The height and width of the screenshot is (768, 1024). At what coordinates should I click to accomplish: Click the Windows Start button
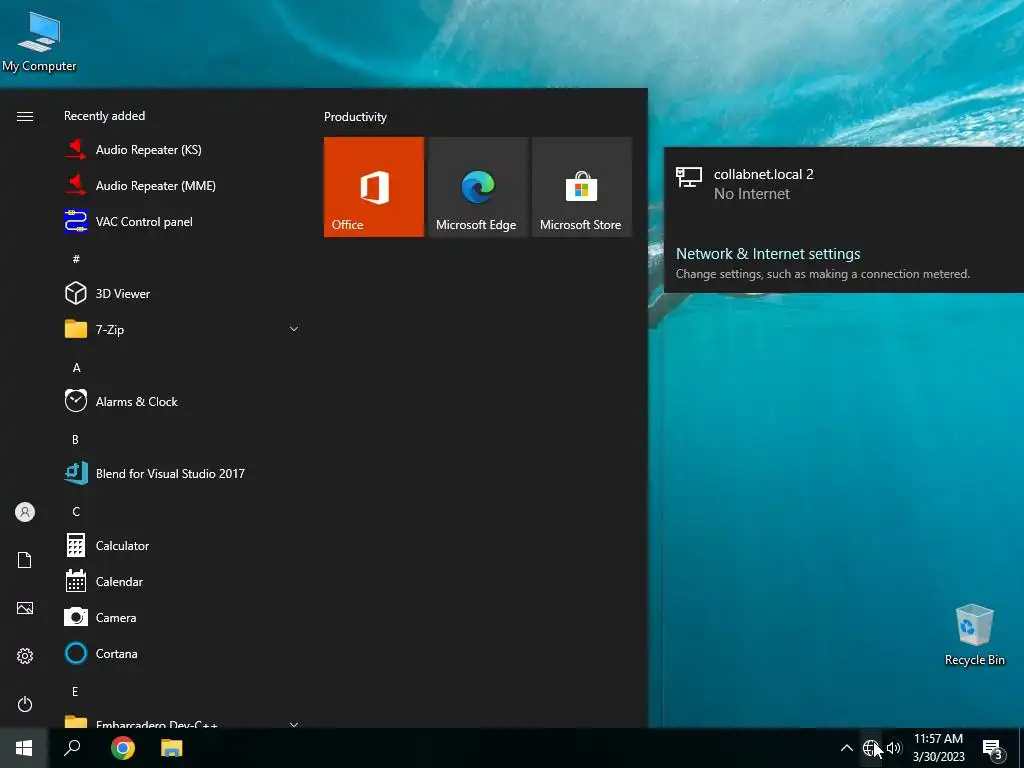tap(24, 748)
